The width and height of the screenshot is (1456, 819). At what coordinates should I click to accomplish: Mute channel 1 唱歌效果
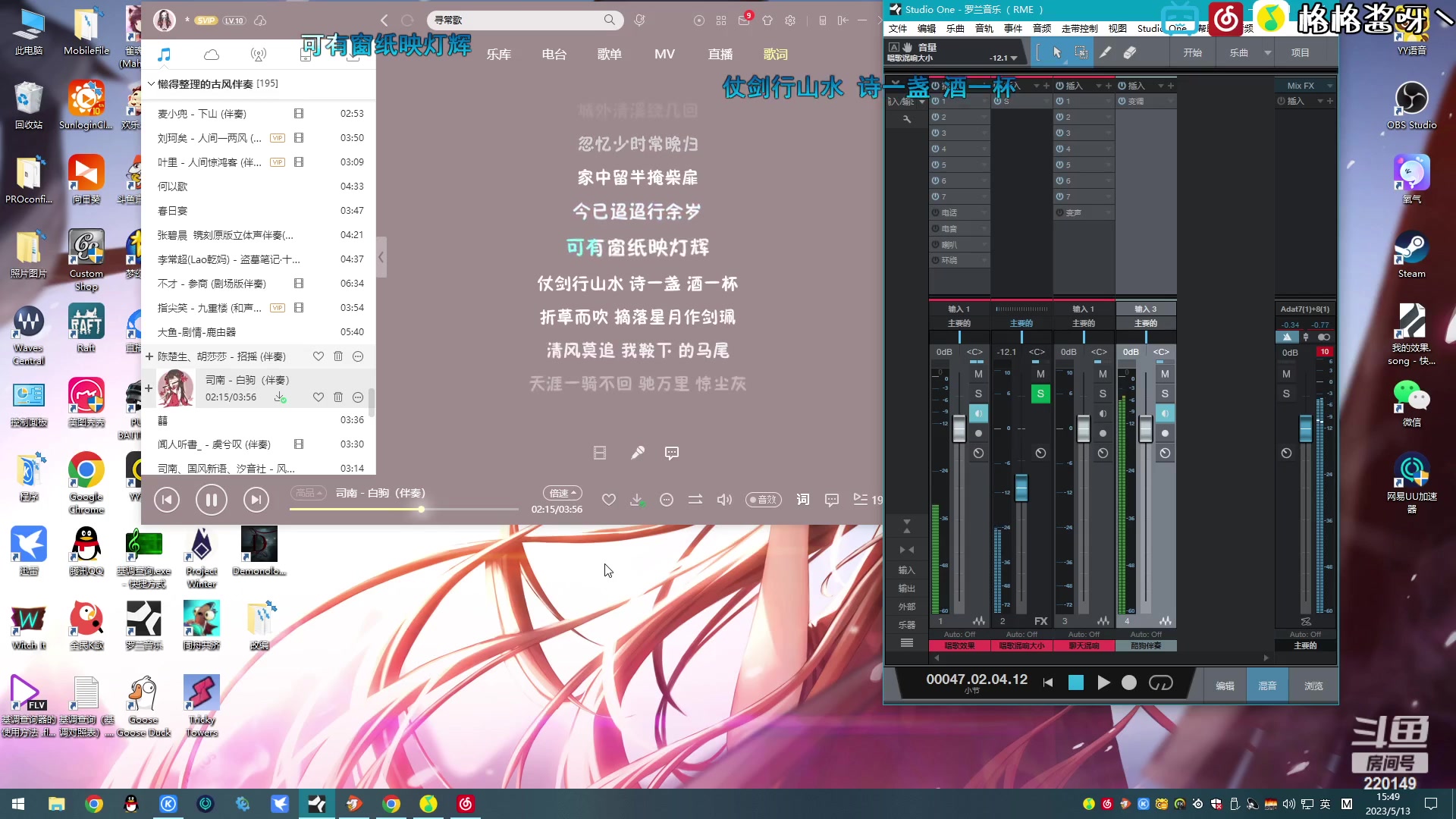978,374
